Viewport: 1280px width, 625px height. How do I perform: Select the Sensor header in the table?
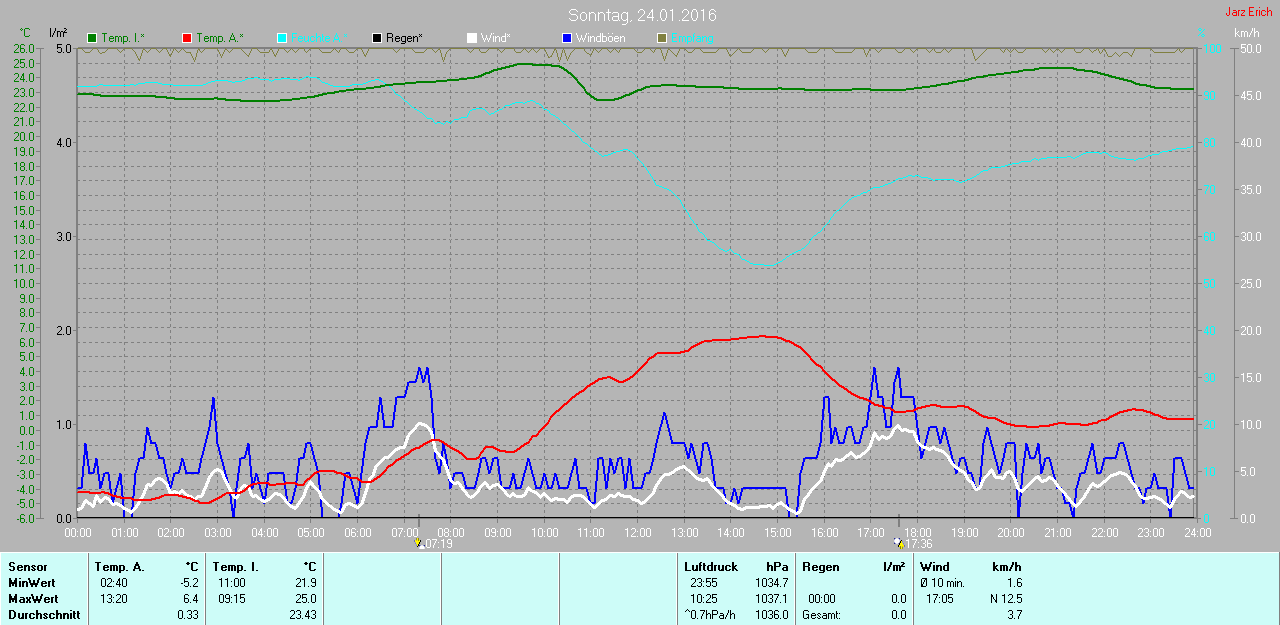point(27,567)
